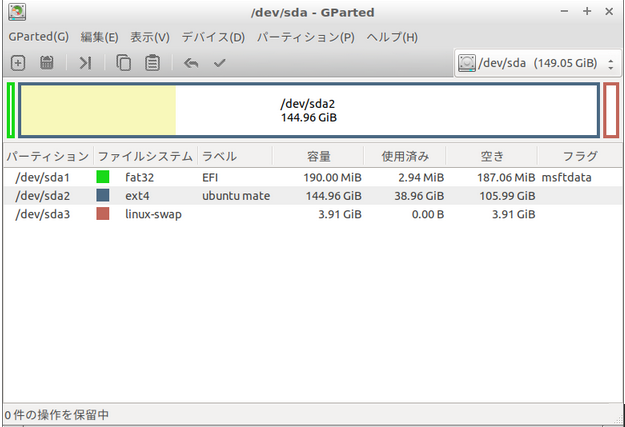Open the デバイス(D) menu
This screenshot has height=427, width=625.
pos(213,37)
